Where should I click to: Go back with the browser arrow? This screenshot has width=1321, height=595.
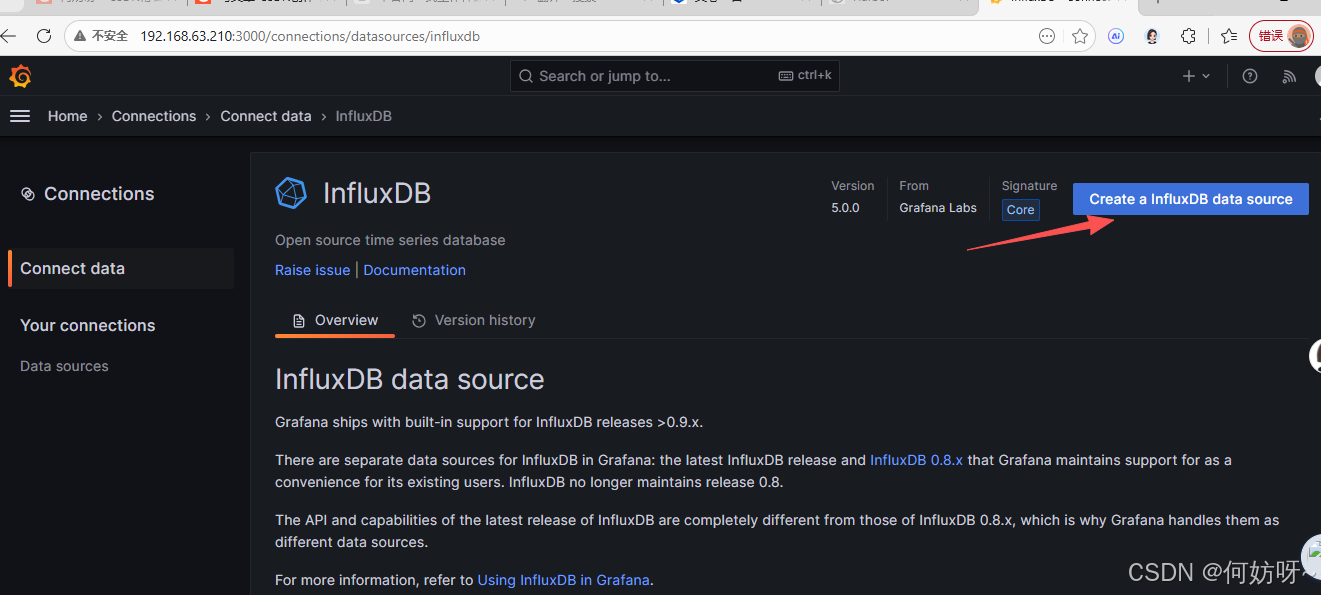click(x=8, y=36)
